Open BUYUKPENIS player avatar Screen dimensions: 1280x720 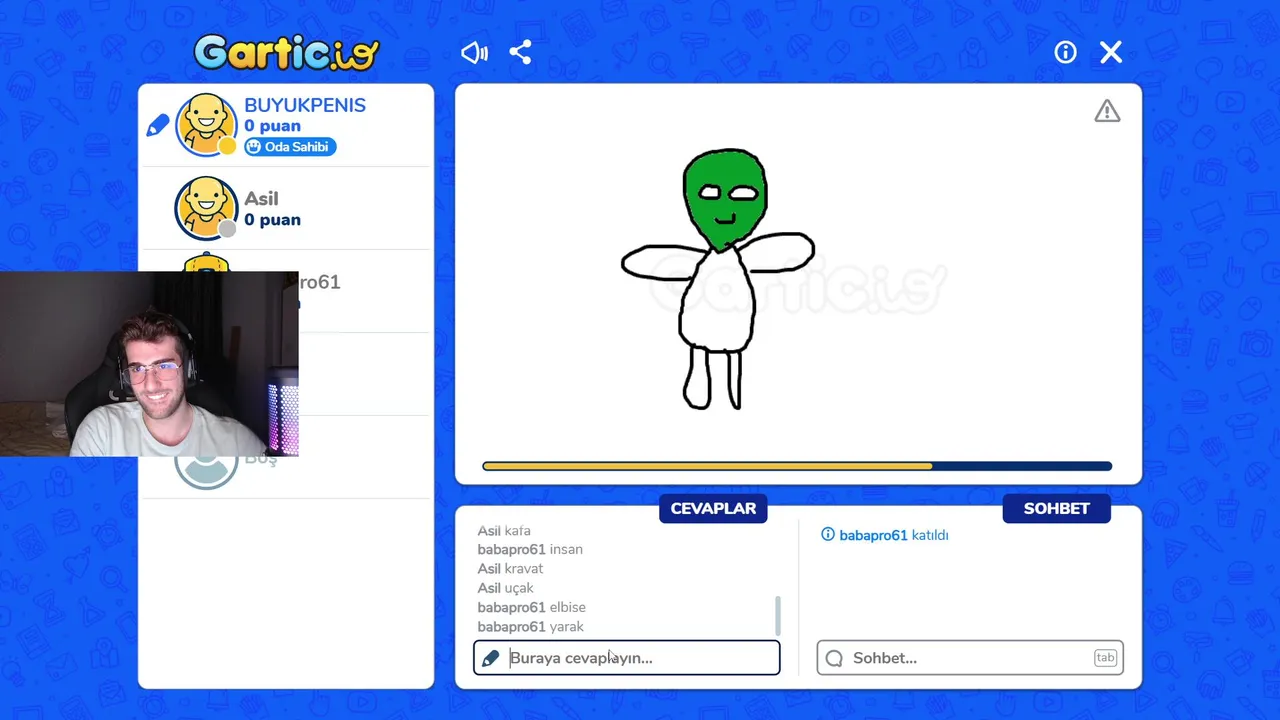pos(206,125)
